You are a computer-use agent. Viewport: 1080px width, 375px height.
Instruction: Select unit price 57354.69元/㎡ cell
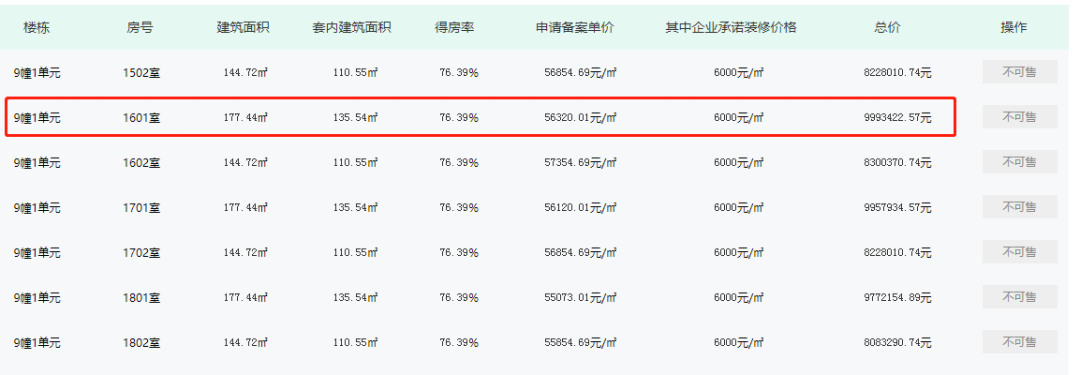(x=580, y=163)
